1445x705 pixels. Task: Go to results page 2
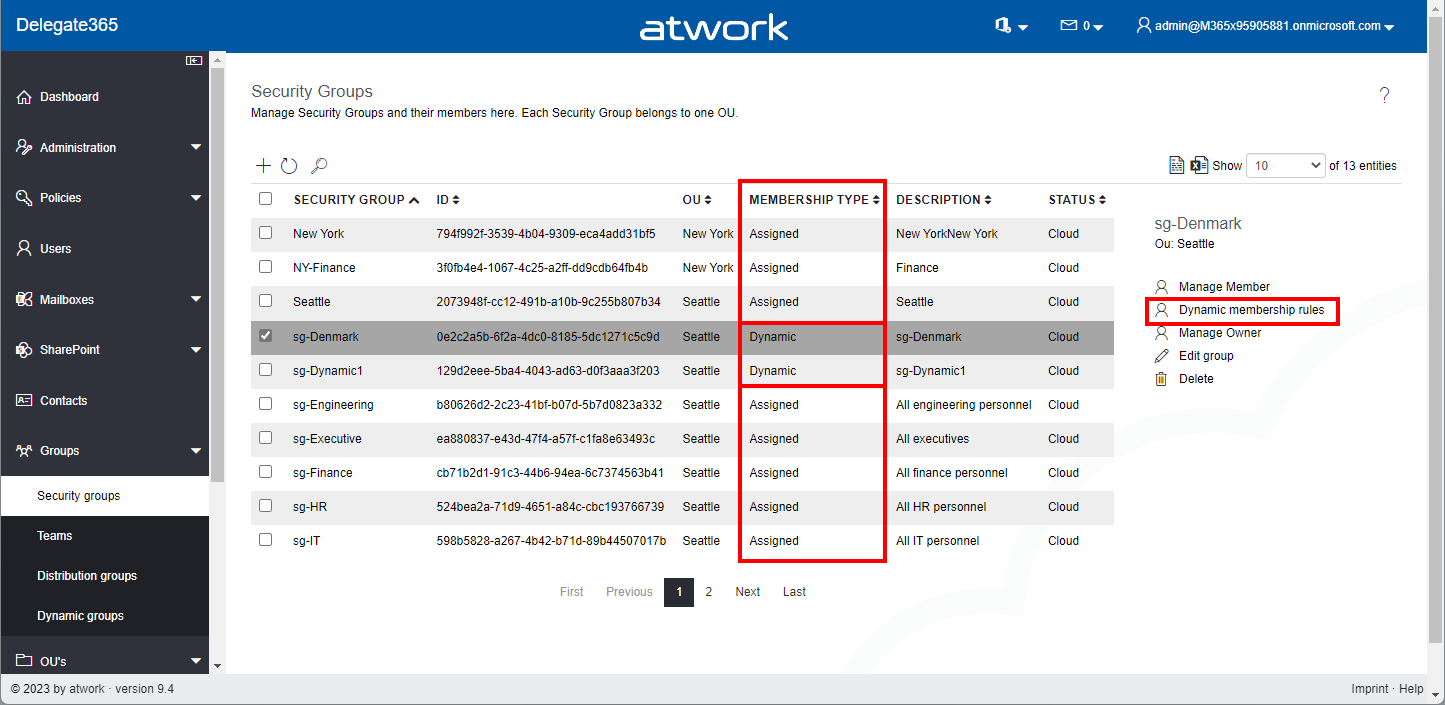coord(708,592)
